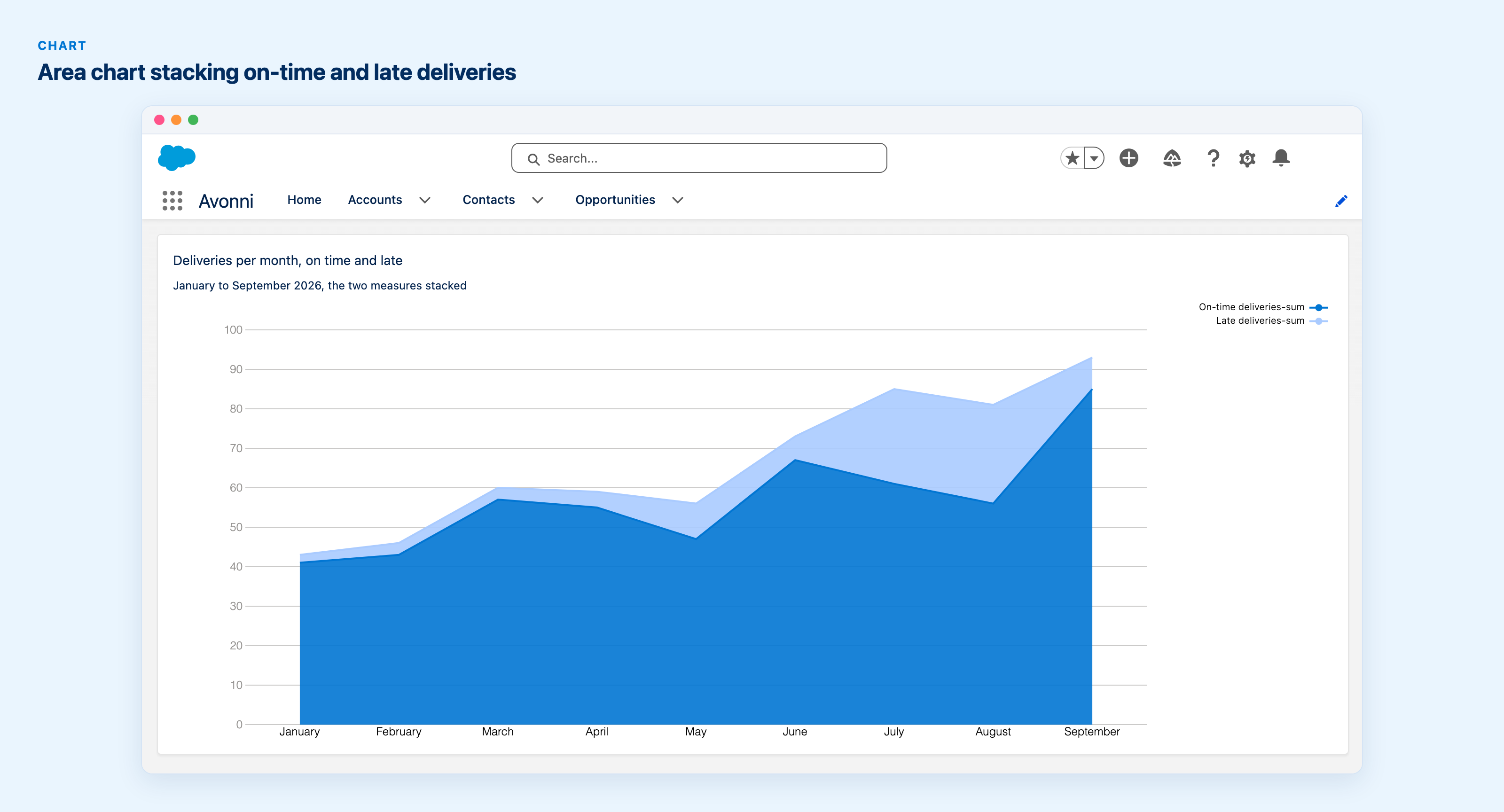Open the Help question mark icon
This screenshot has width=1504, height=812.
[1213, 158]
